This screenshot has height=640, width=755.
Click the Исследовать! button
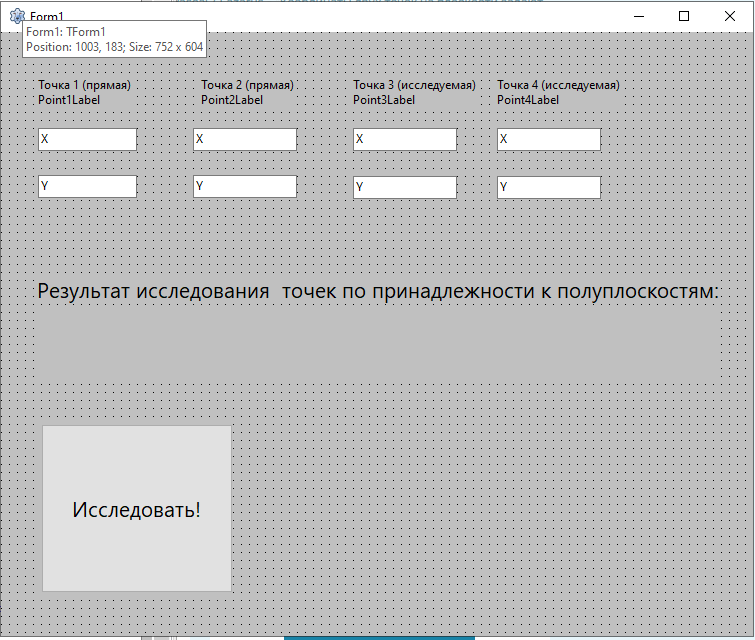pyautogui.click(x=137, y=508)
